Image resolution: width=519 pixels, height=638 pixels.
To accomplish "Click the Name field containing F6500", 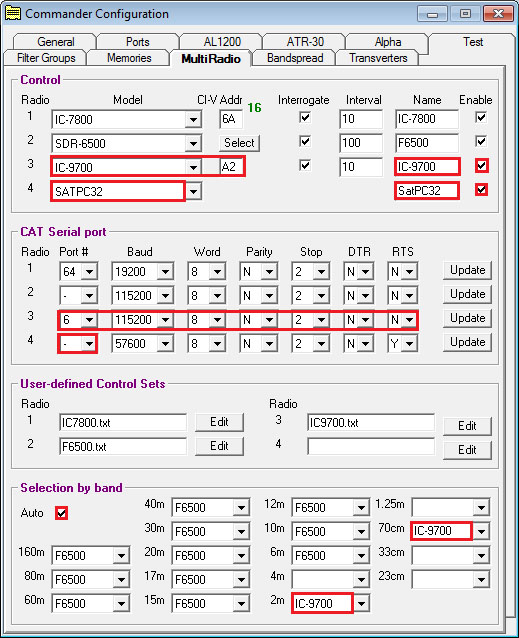I will click(x=427, y=143).
